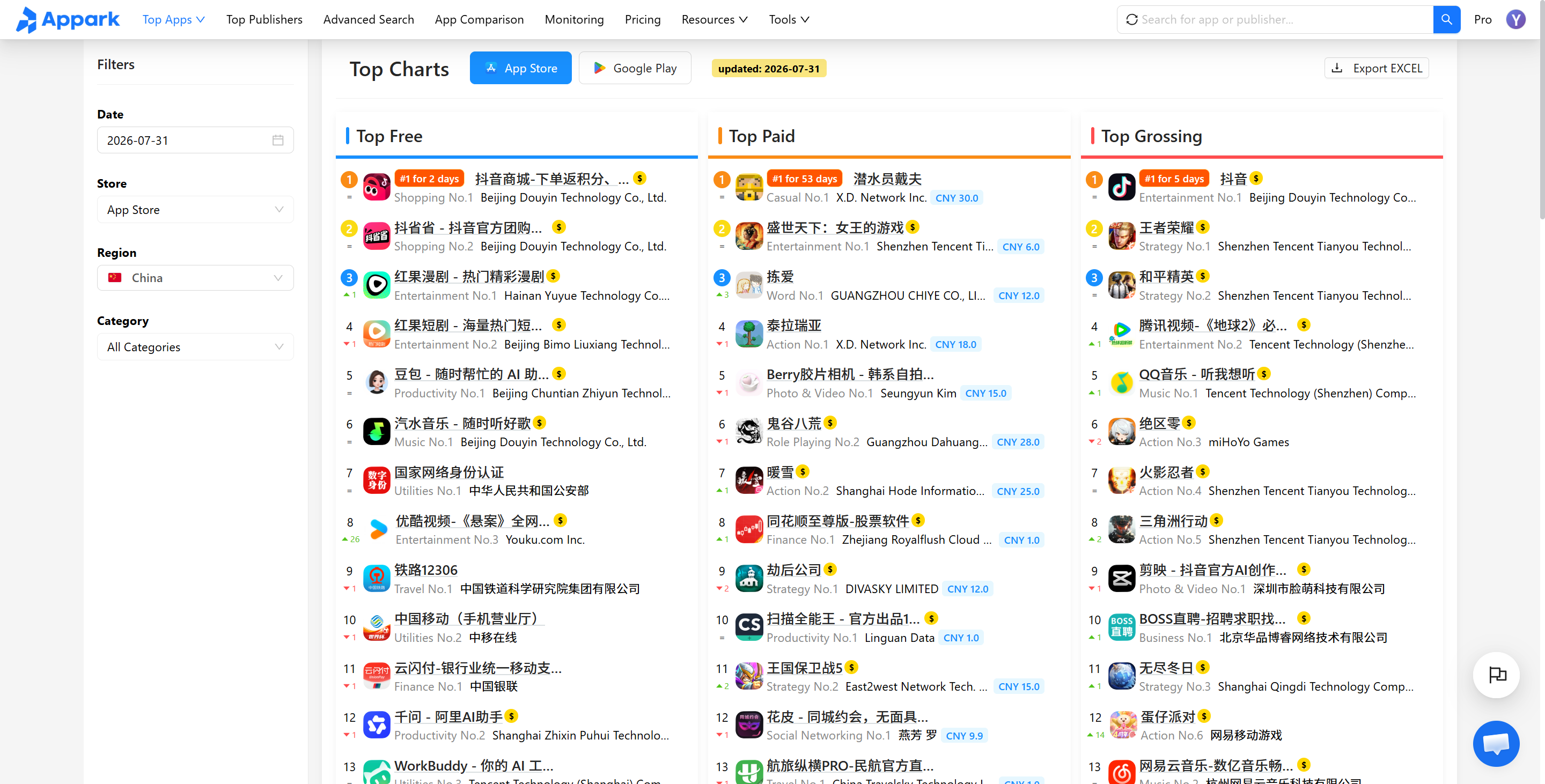This screenshot has height=784, width=1545.
Task: Open 和平精英 app link
Action: (x=1166, y=276)
